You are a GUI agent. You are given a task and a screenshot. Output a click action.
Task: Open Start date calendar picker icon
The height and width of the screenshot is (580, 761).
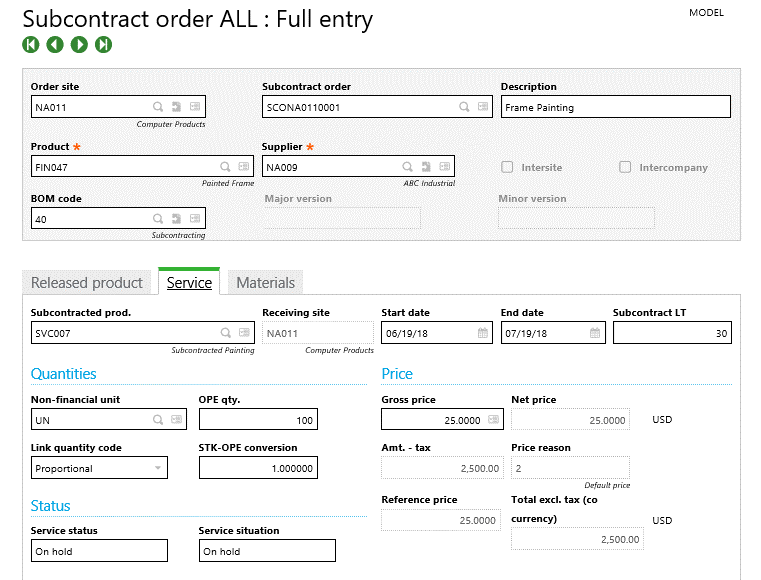coord(483,333)
